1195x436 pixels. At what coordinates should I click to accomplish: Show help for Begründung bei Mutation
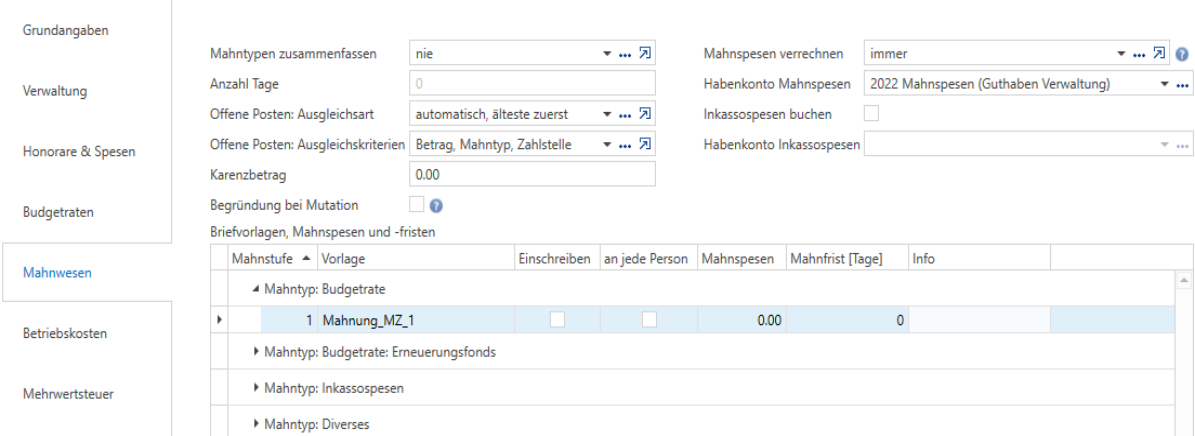click(x=437, y=205)
